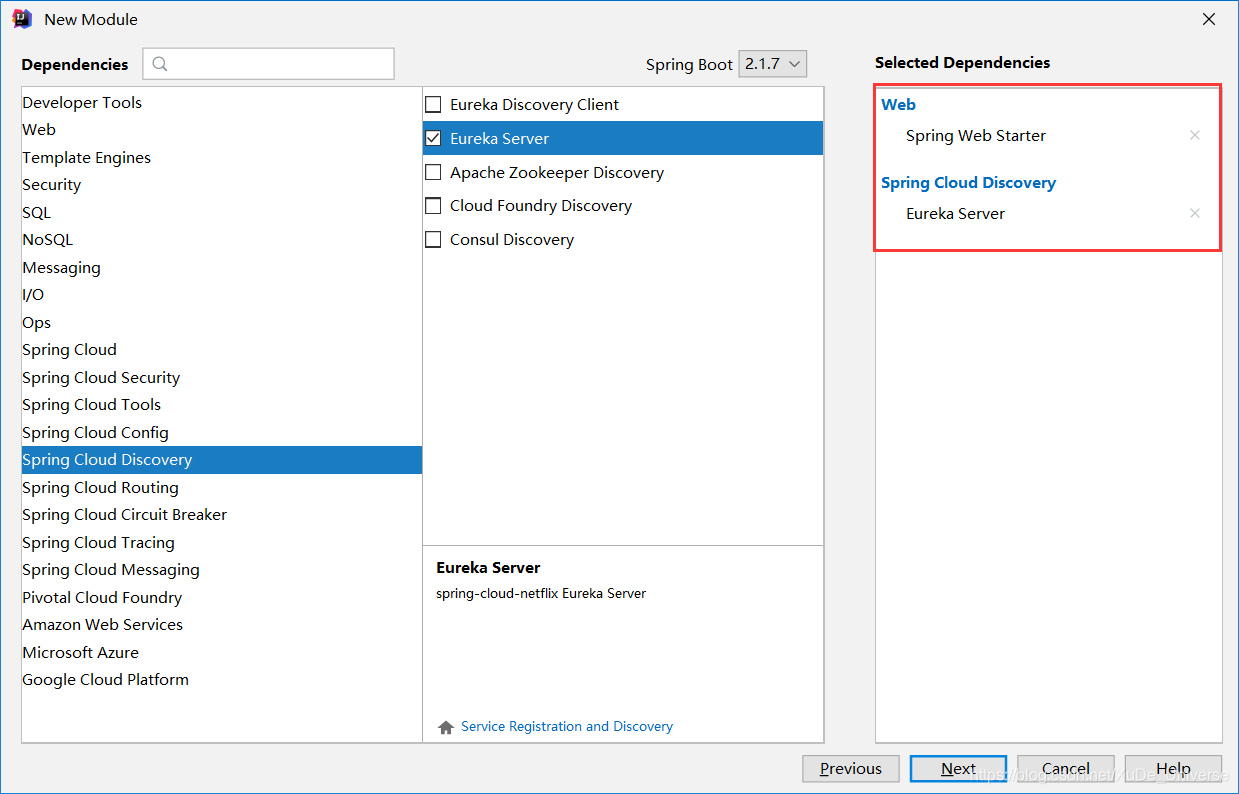Open the Service Registration and Discovery link

pyautogui.click(x=567, y=727)
